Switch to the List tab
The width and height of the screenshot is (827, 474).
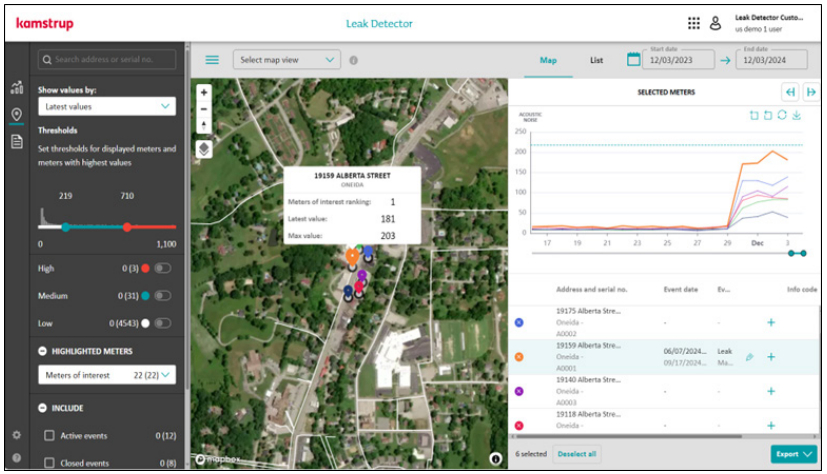click(x=596, y=60)
